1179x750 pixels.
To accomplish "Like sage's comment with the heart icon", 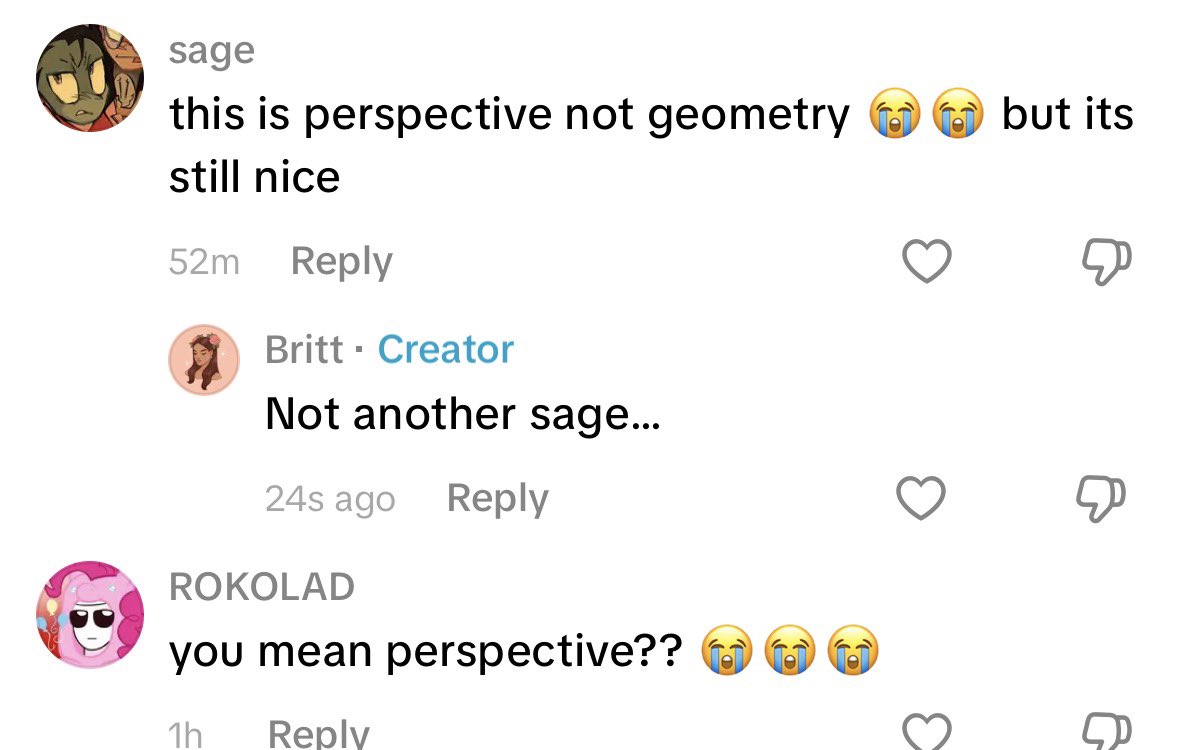I will [926, 261].
